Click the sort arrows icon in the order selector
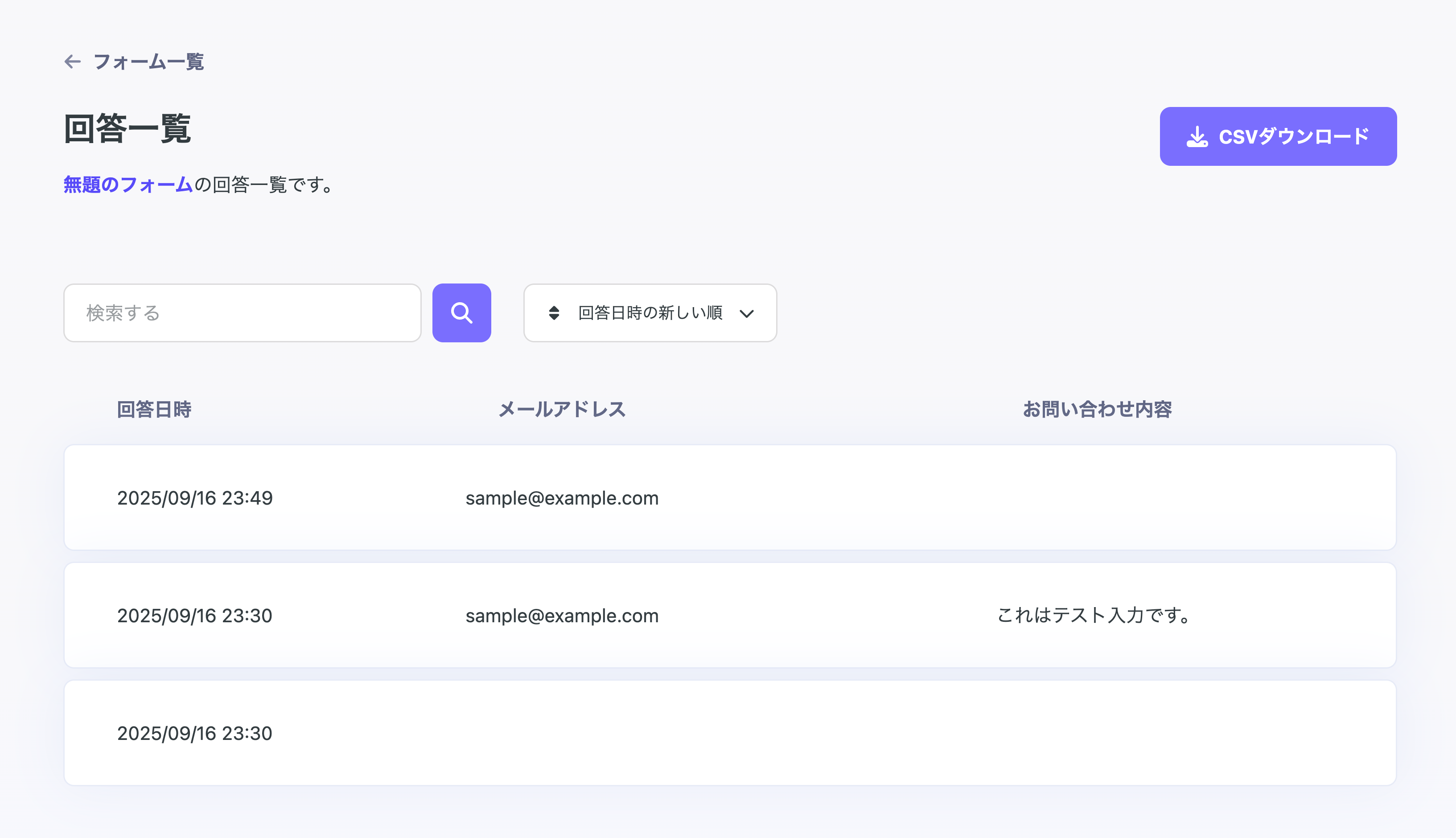 (x=554, y=312)
